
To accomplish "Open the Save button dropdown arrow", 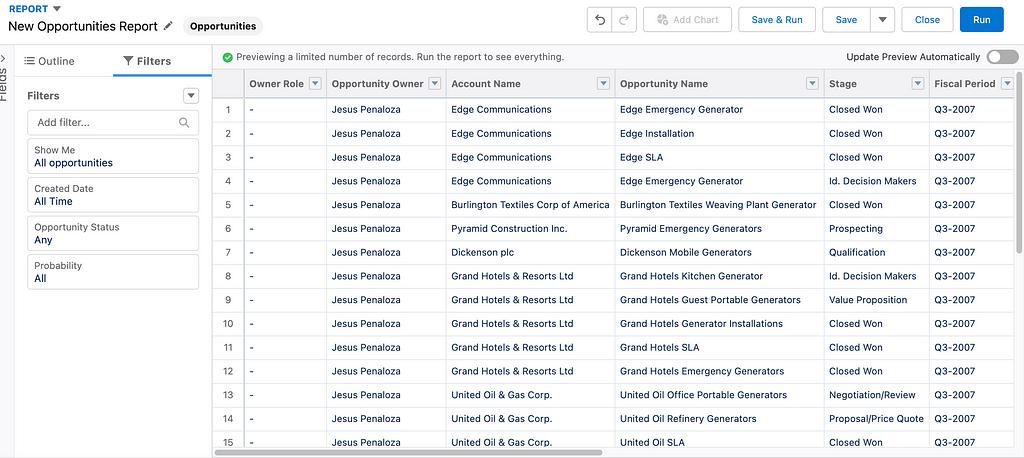I will [882, 20].
